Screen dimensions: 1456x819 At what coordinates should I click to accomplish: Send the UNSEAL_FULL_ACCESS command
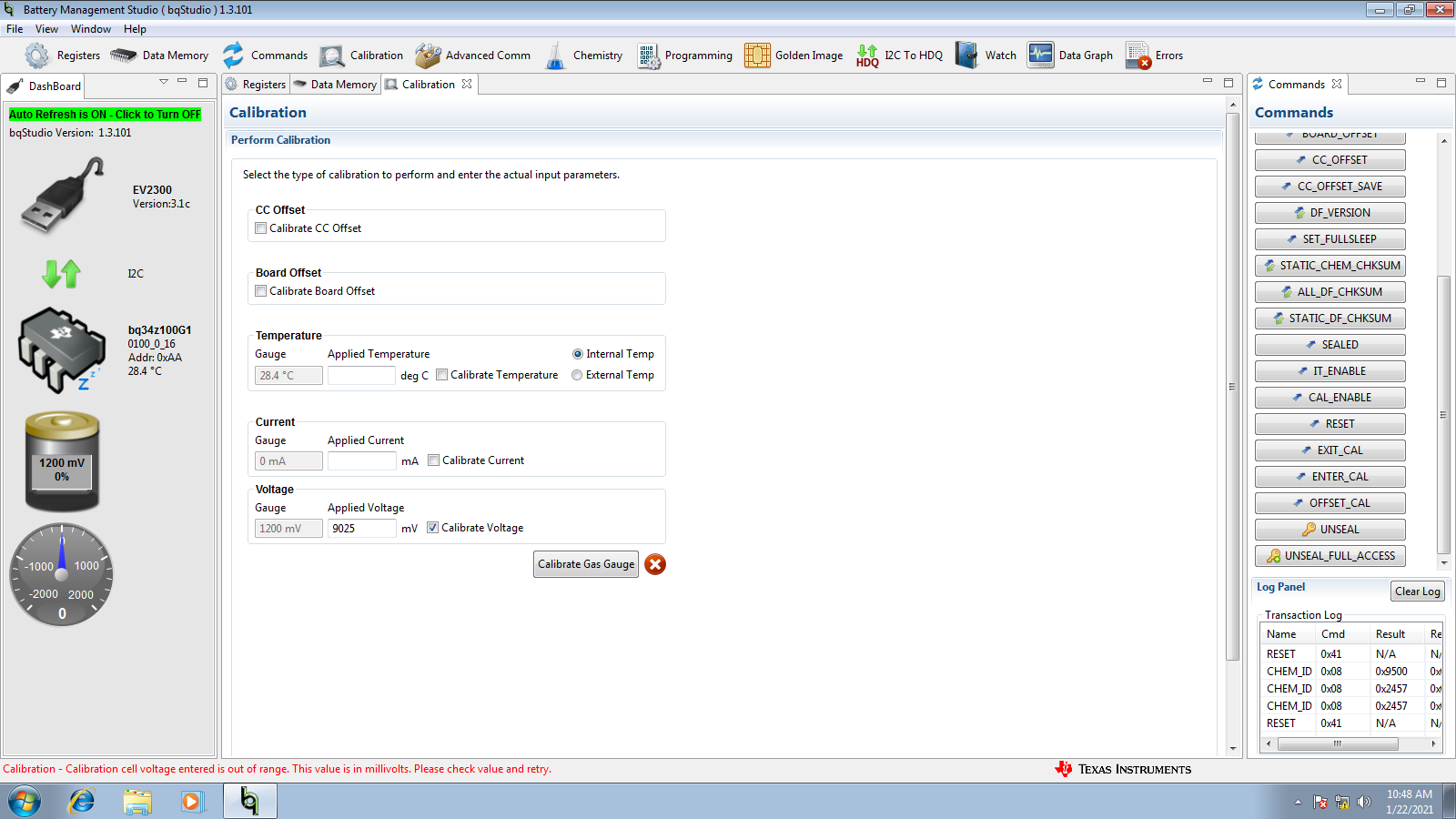1330,556
